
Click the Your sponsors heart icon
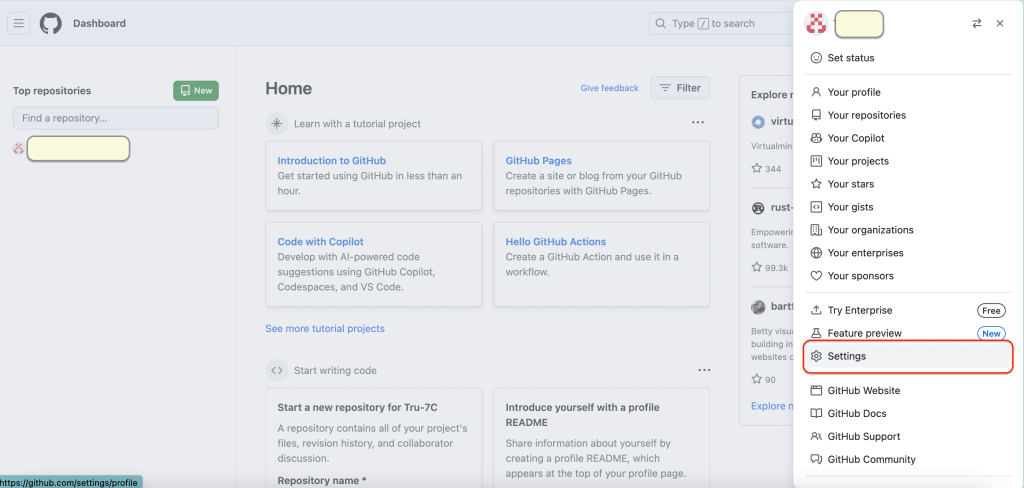coord(816,276)
